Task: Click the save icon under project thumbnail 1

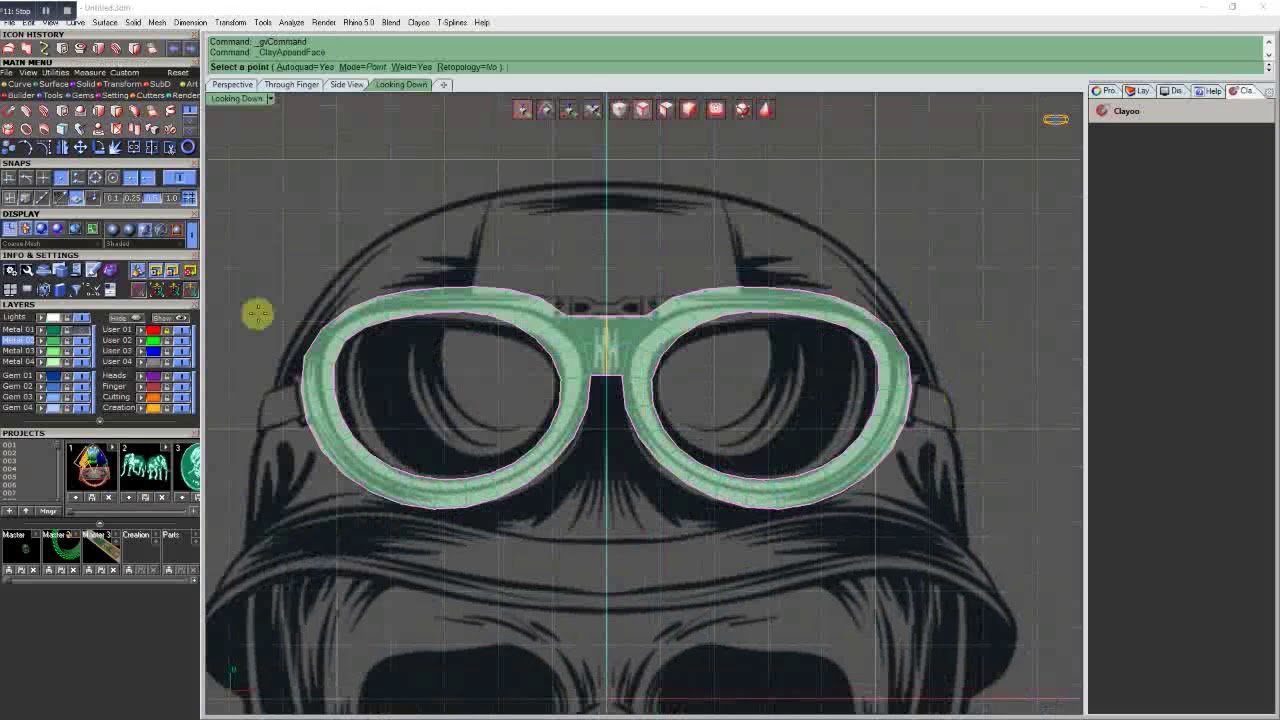Action: click(92, 497)
